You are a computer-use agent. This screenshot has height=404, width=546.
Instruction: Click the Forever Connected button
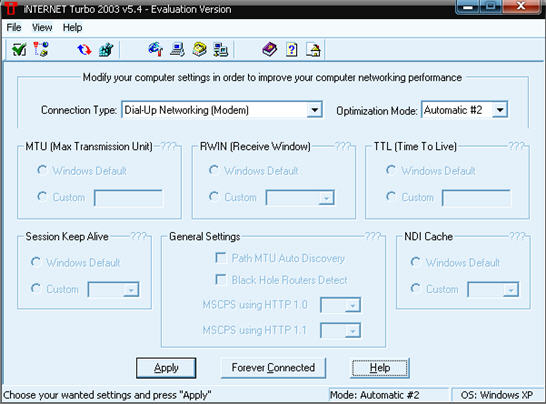point(273,368)
